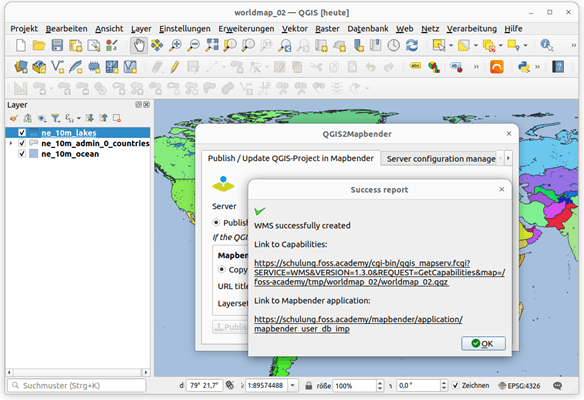Increase magnification with the 100% spinner
Image resolution: width=584 pixels, height=400 pixels.
click(380, 383)
